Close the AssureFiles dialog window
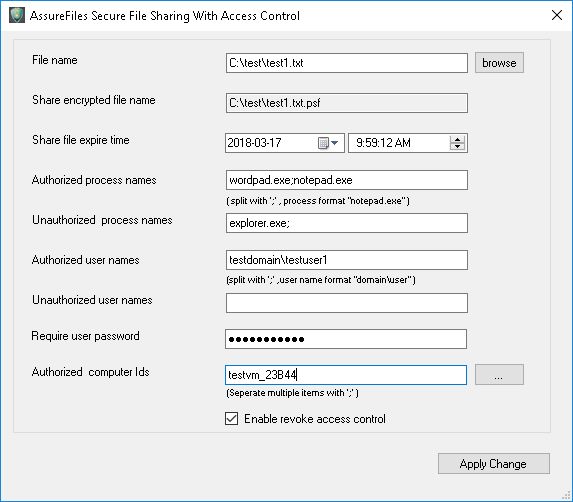Image resolution: width=573 pixels, height=502 pixels. 557,15
